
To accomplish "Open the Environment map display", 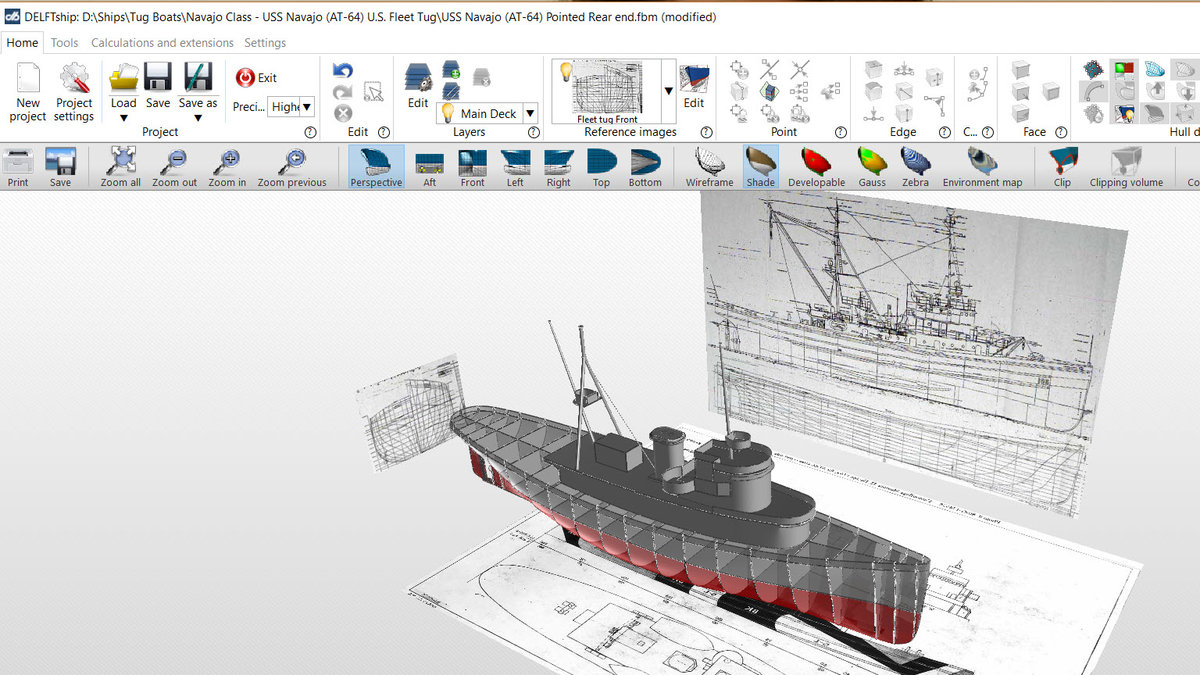I will click(982, 167).
